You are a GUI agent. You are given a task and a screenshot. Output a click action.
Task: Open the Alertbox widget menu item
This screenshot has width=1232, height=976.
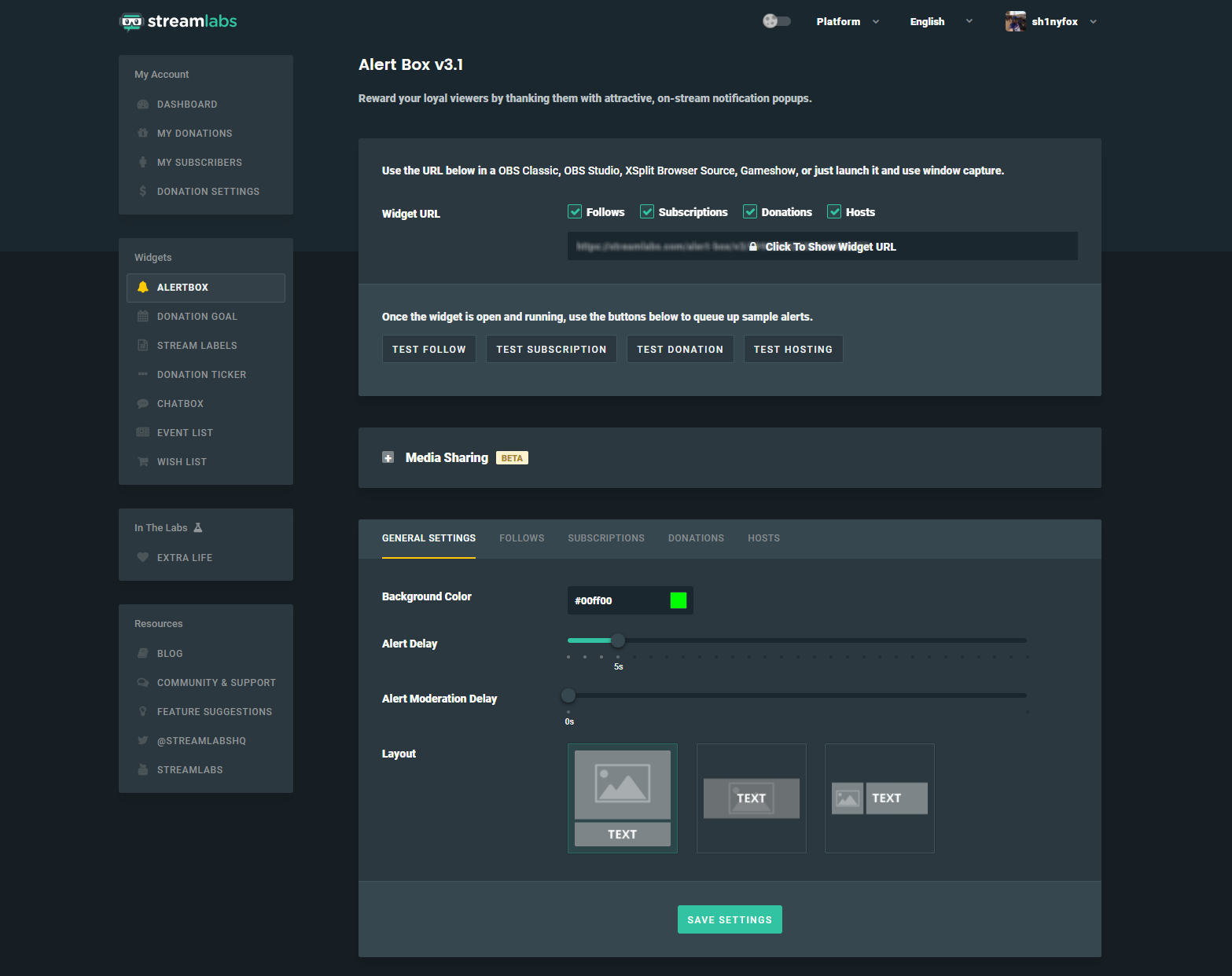tap(206, 288)
